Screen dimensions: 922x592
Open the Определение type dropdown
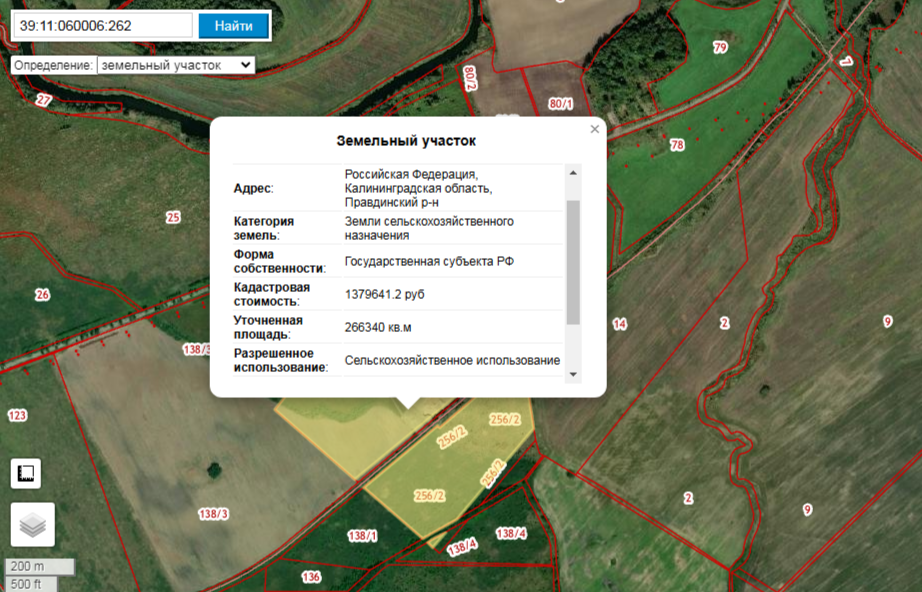pyautogui.click(x=176, y=65)
